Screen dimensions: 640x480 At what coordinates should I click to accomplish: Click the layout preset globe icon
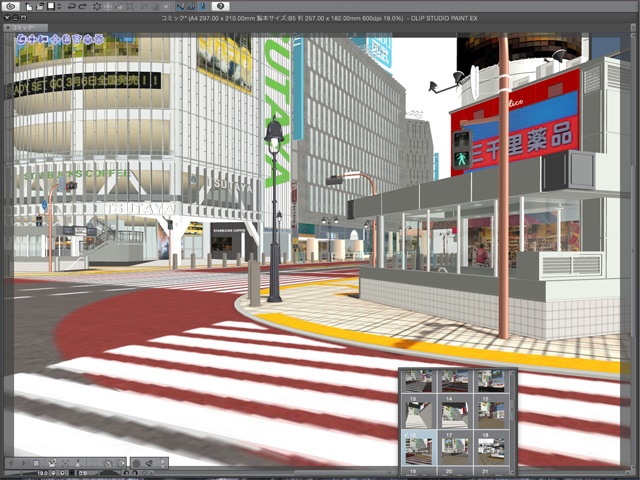[109, 463]
